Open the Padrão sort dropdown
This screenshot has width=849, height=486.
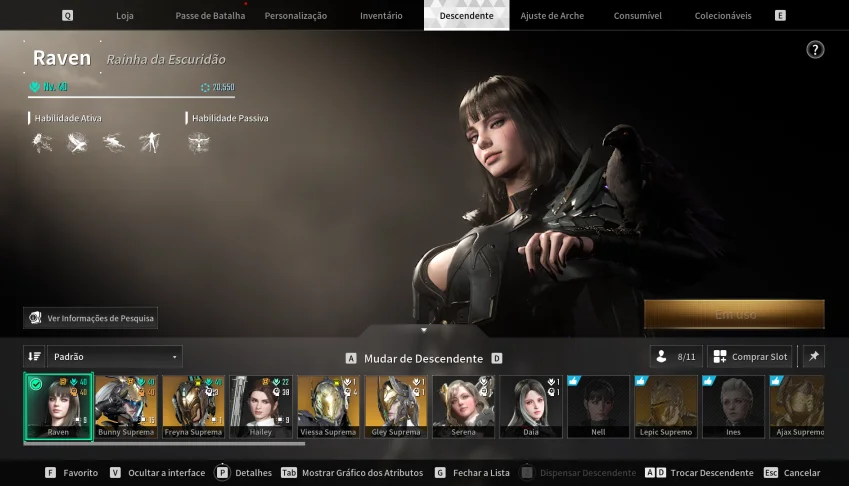[x=115, y=357]
